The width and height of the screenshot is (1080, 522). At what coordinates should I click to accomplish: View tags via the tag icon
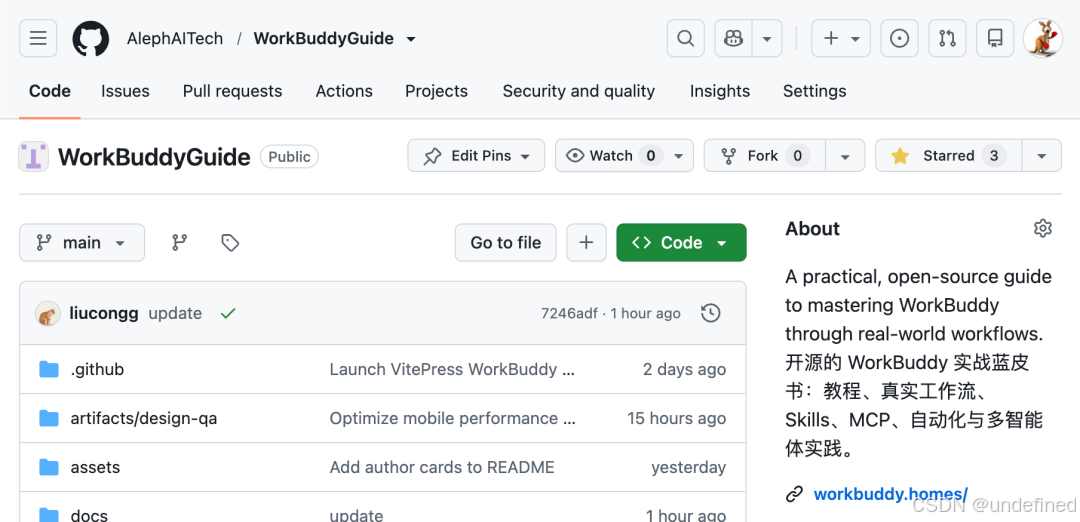pyautogui.click(x=230, y=242)
